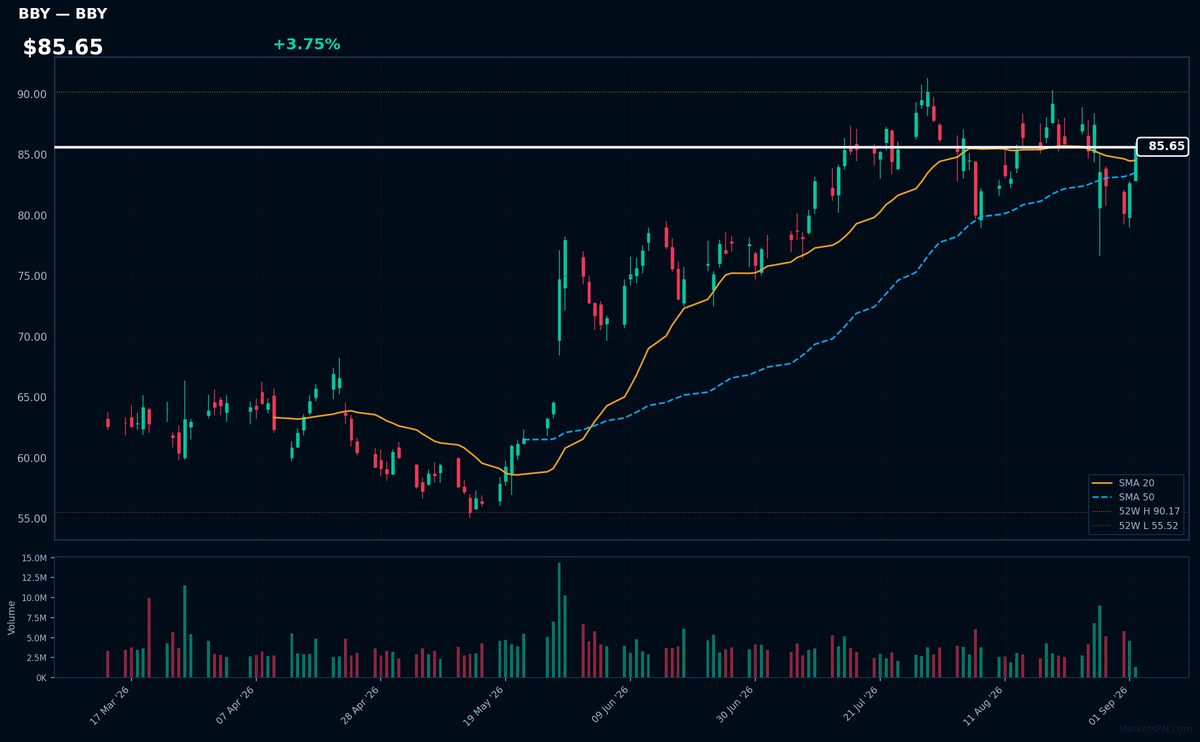Click the 85.65 price tag on the right edge
The image size is (1200, 742).
click(x=1162, y=147)
